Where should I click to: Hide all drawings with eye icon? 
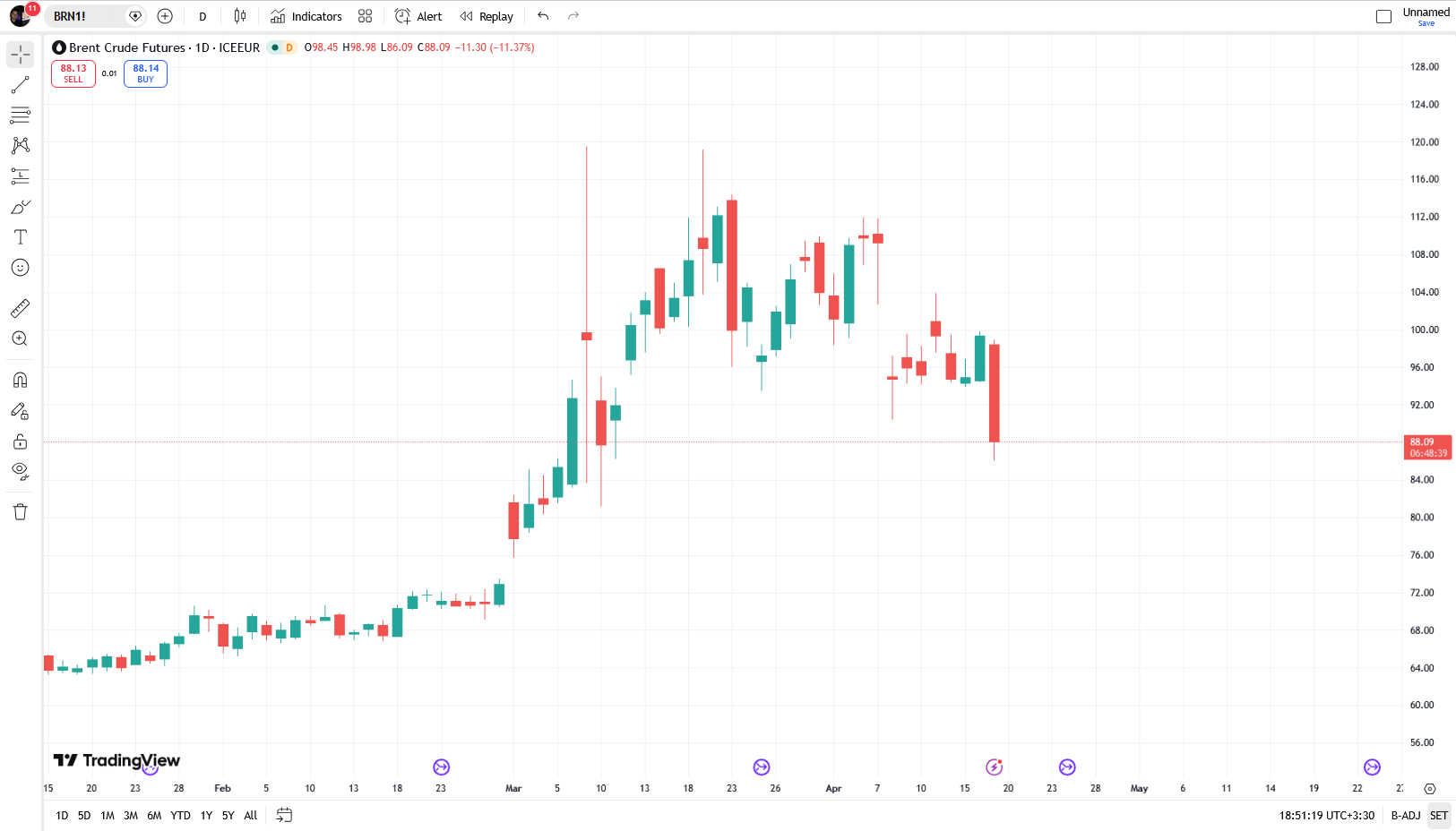[x=20, y=471]
